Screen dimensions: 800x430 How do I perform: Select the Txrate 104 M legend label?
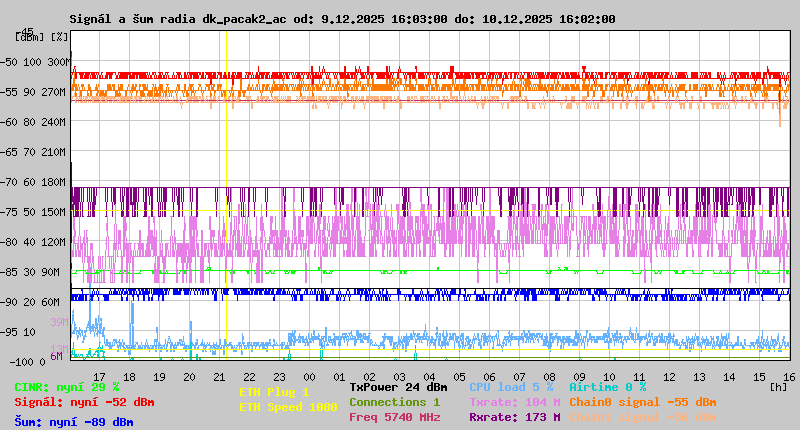click(514, 402)
